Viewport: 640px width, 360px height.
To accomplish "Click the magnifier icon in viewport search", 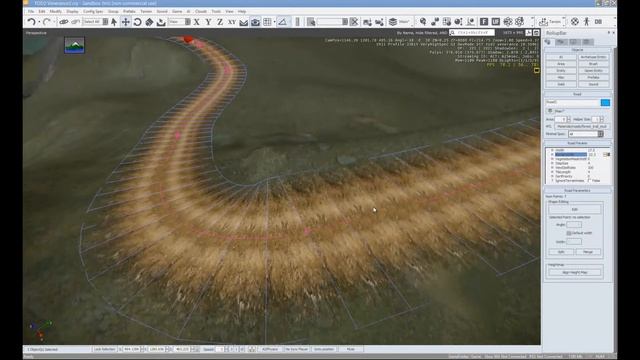I will (453, 33).
